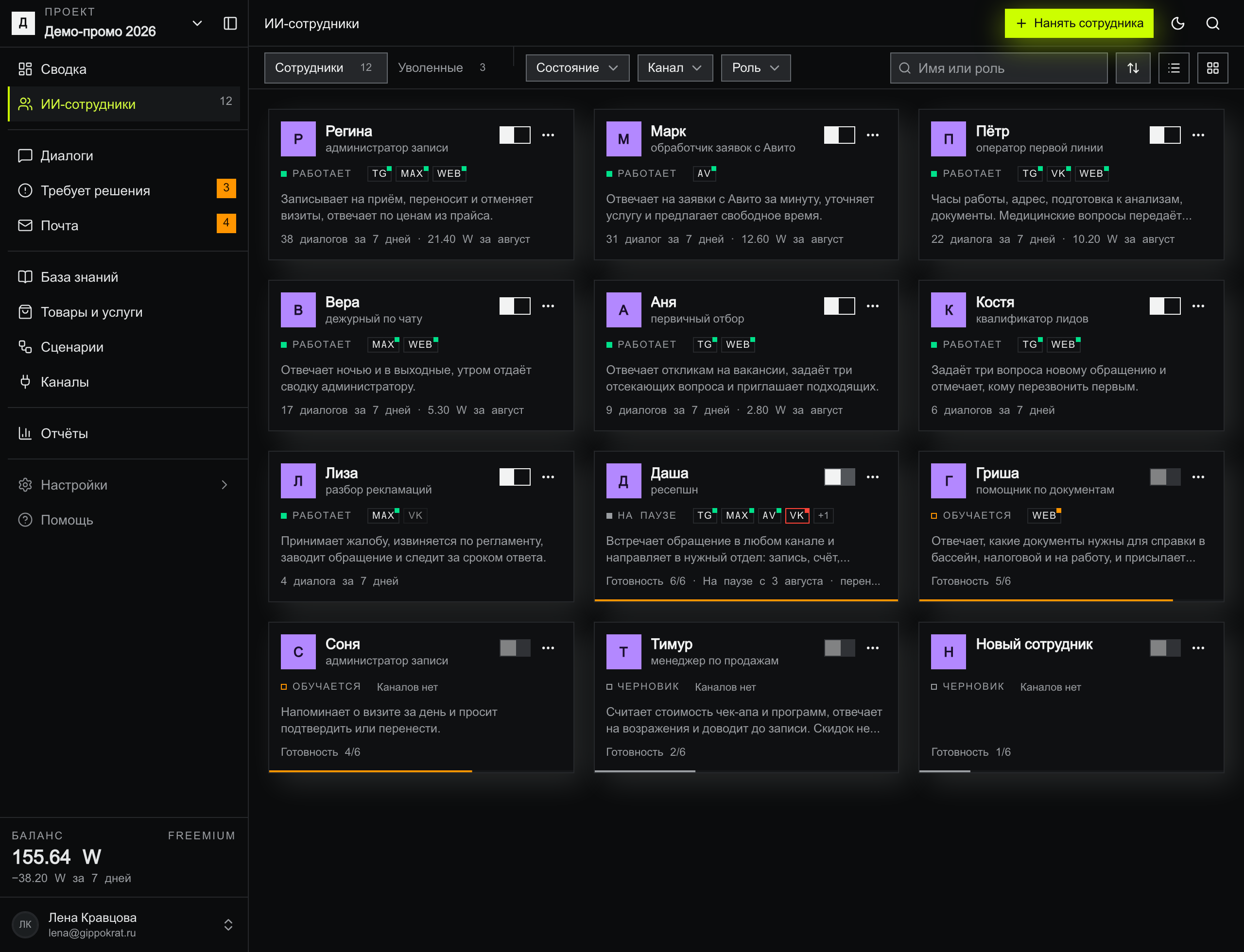Toggle Марк employee switch

[x=840, y=135]
